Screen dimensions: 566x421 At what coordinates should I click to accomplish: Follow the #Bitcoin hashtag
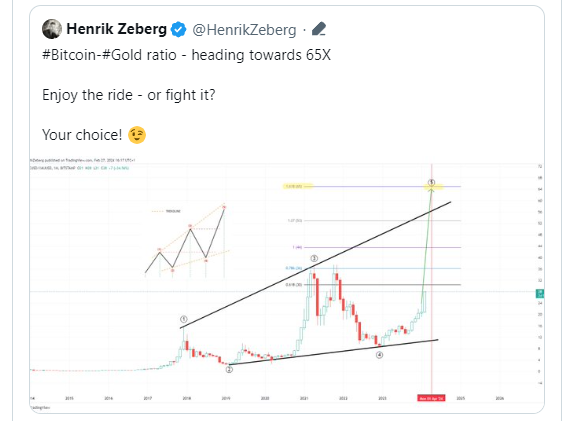[x=69, y=55]
